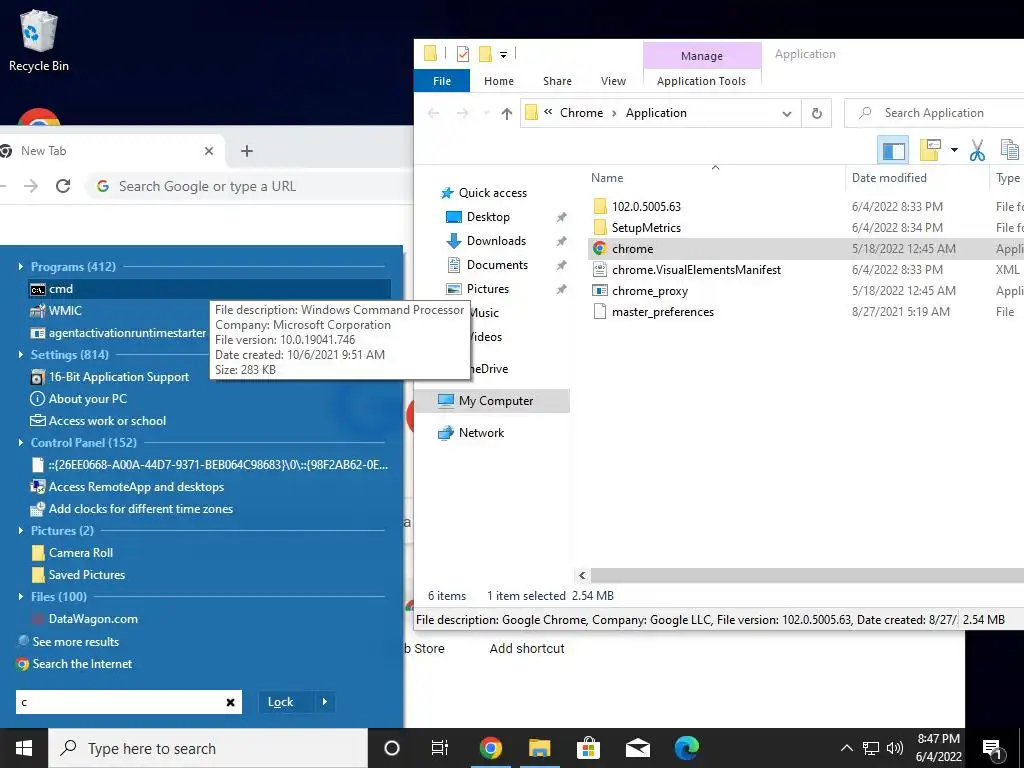Select the chrome application file

632,249
